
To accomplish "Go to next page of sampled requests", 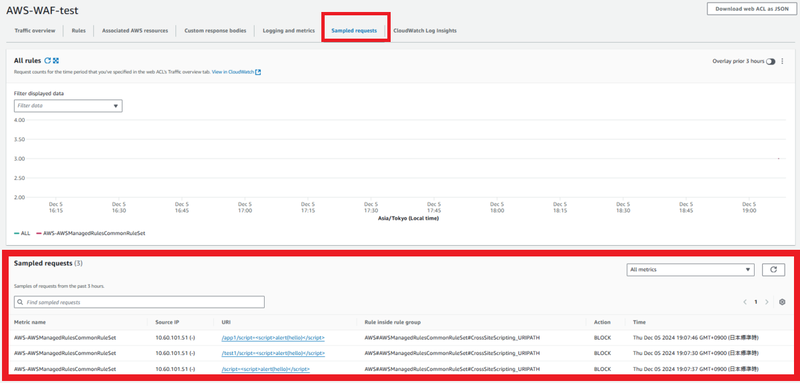I will tap(766, 302).
